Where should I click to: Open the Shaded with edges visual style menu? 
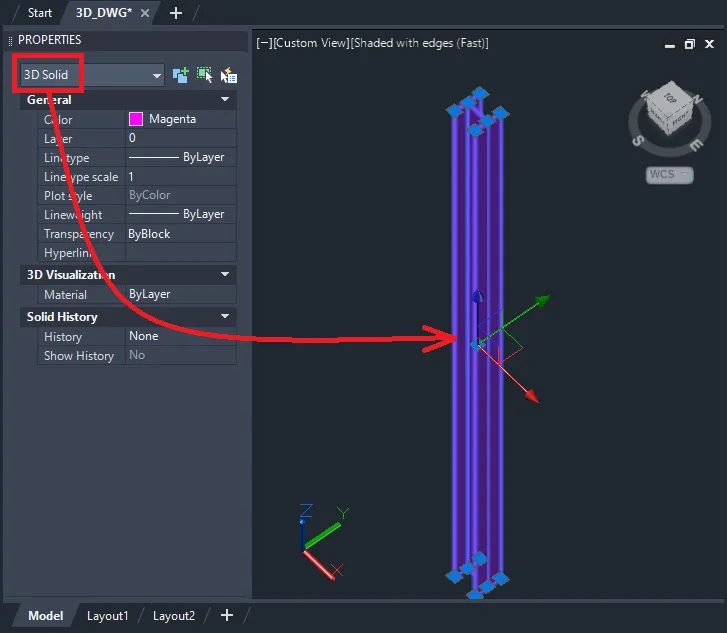point(419,43)
